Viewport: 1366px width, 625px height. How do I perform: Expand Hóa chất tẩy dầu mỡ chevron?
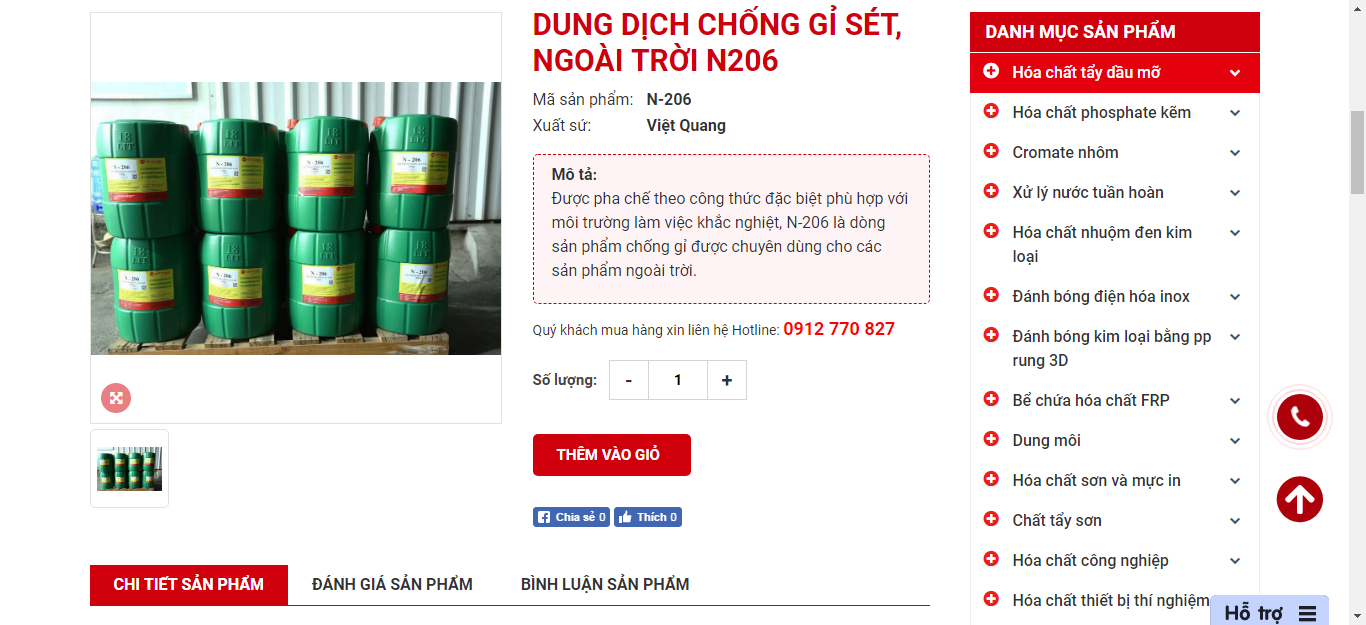[x=1235, y=73]
